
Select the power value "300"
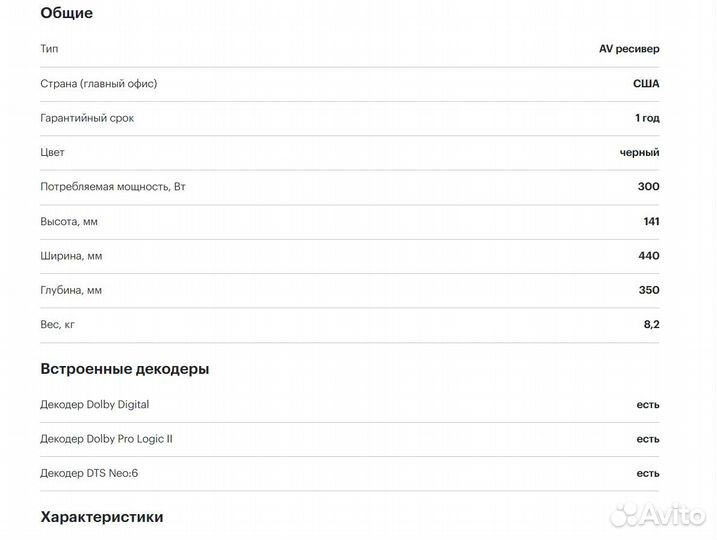(x=648, y=187)
